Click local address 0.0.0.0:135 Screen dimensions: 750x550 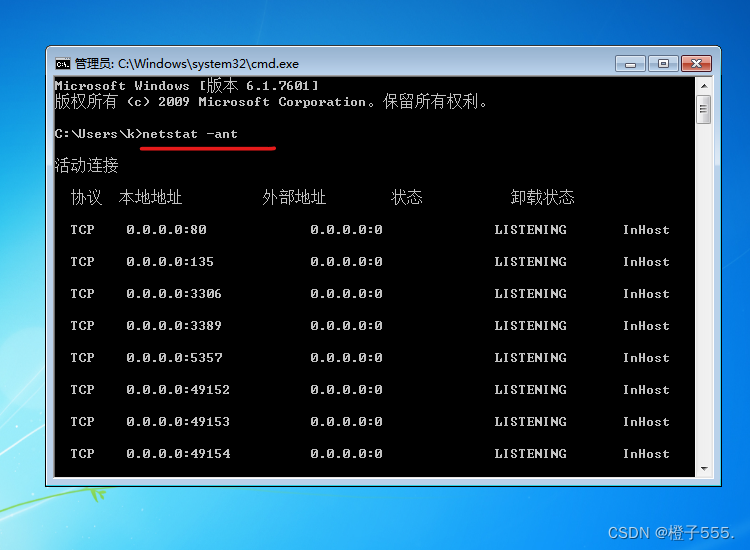tap(170, 262)
